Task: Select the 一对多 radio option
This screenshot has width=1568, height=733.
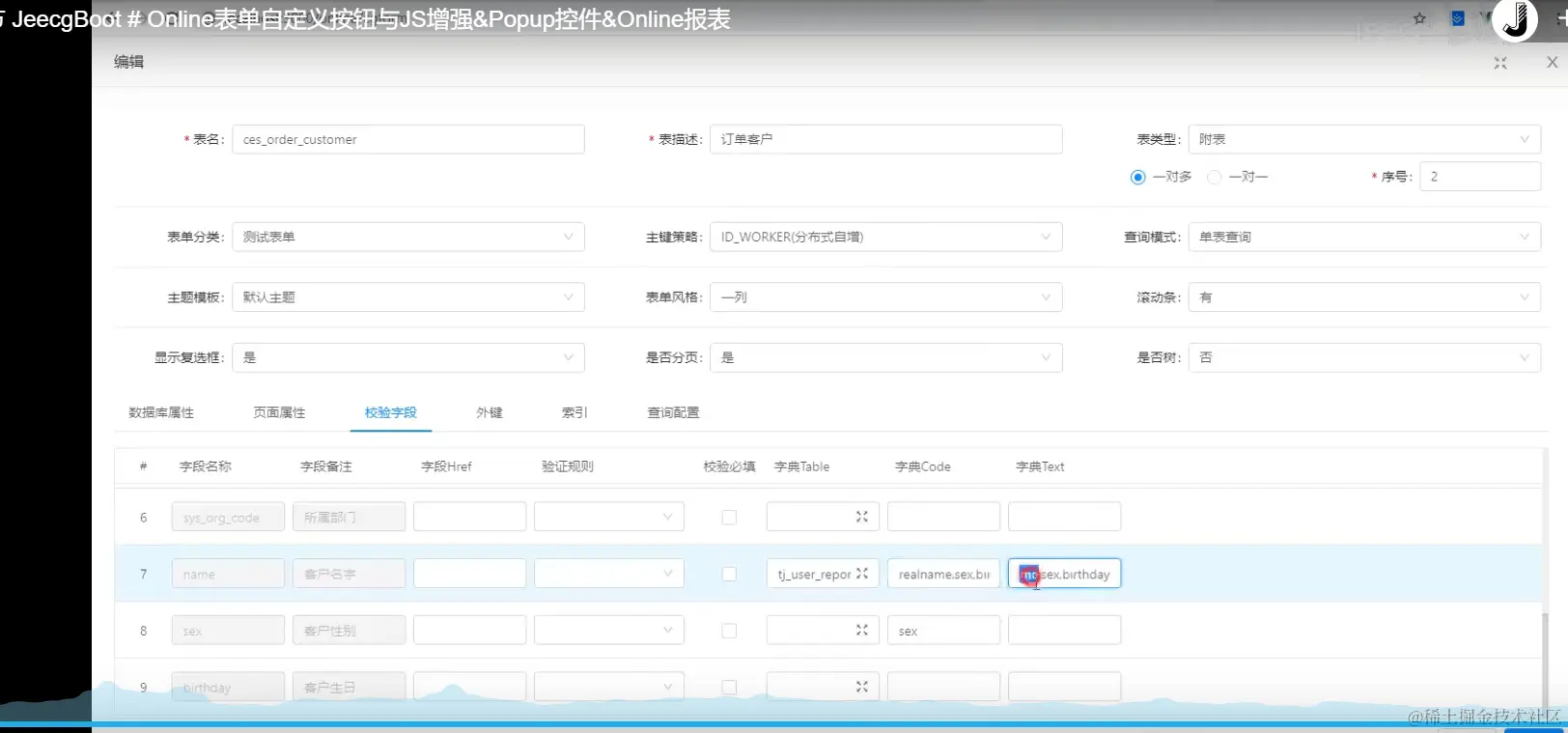Action: click(x=1137, y=177)
